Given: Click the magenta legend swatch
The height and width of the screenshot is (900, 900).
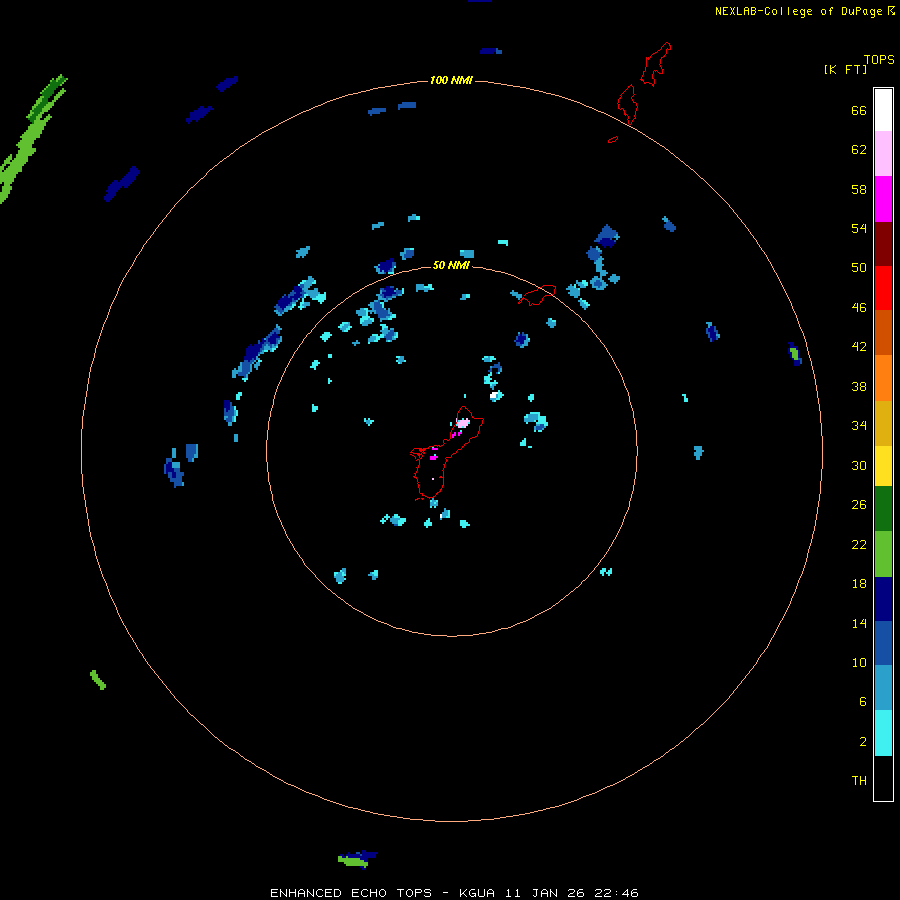Looking at the screenshot, I should [883, 199].
